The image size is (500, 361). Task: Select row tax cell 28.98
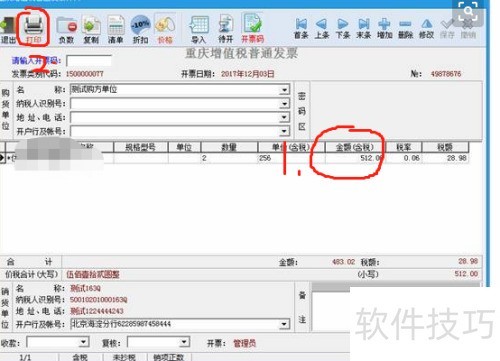pyautogui.click(x=445, y=158)
